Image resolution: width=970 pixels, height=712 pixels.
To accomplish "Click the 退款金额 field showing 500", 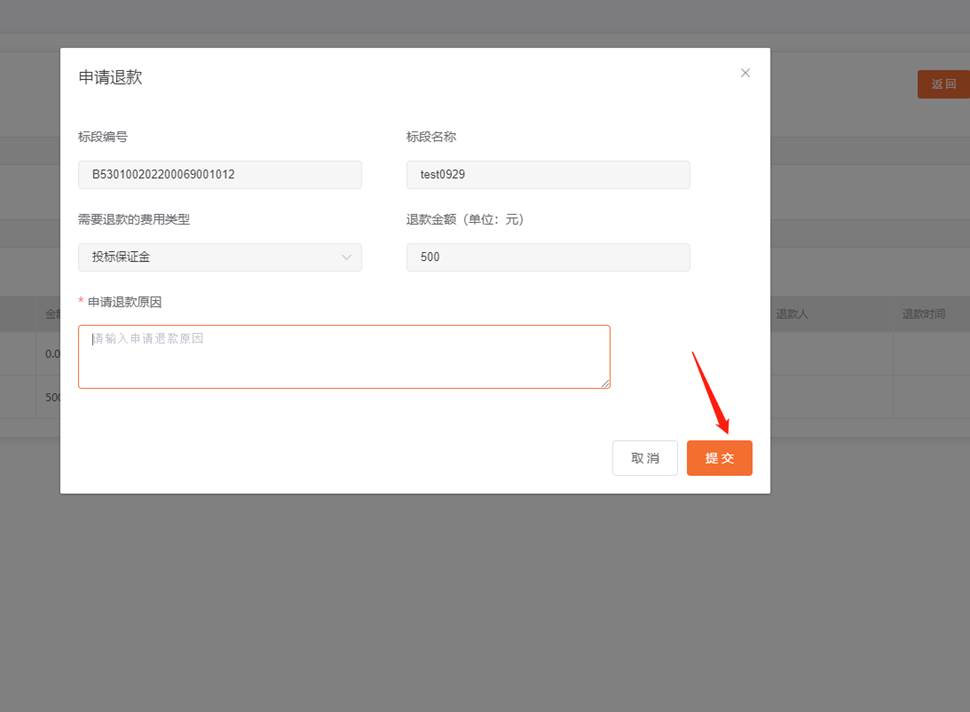I will 548,257.
